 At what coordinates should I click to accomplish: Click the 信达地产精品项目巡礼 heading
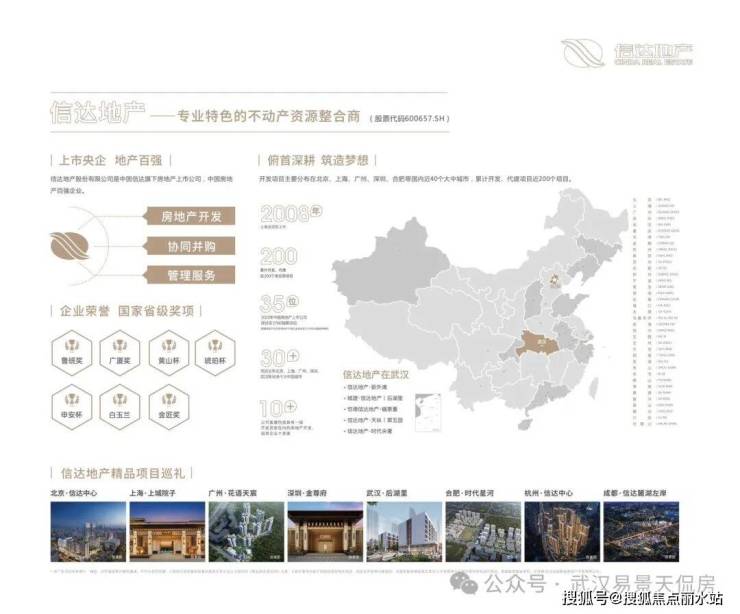tap(123, 473)
